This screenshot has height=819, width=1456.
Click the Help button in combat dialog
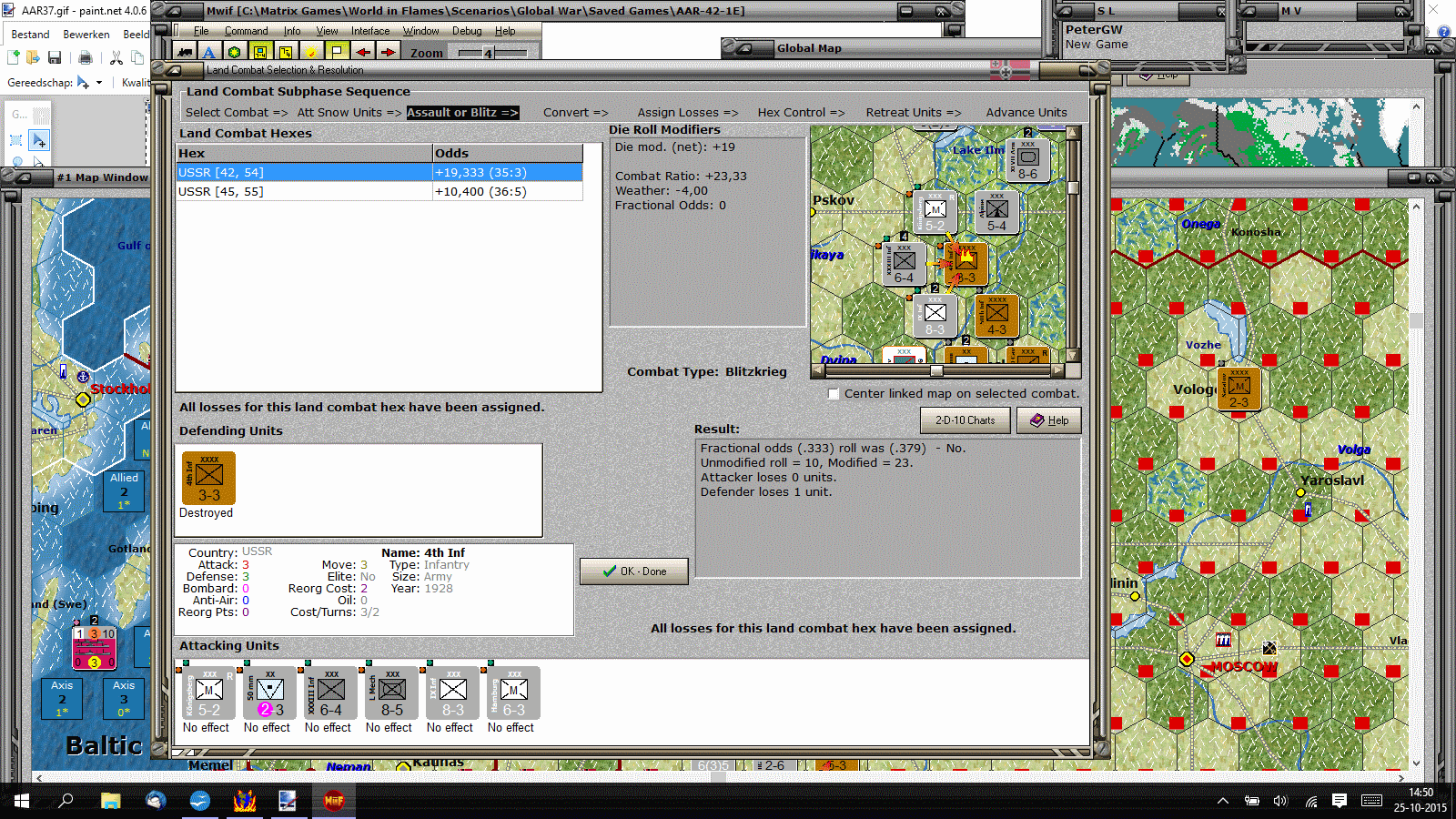(x=1049, y=420)
